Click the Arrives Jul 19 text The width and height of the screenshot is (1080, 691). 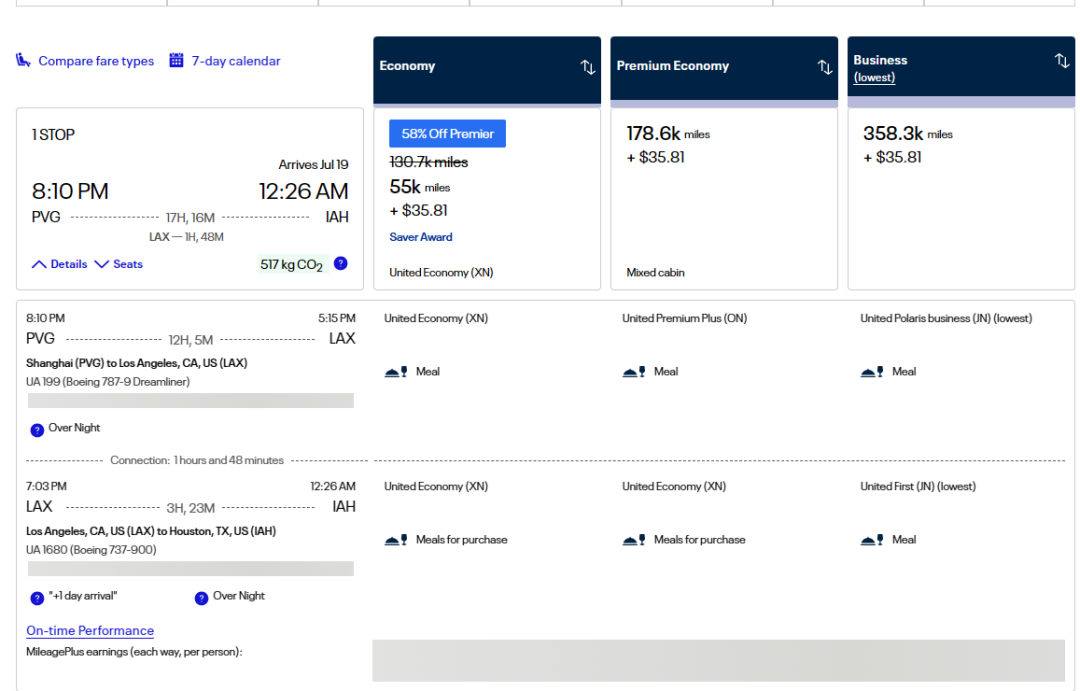tap(313, 165)
